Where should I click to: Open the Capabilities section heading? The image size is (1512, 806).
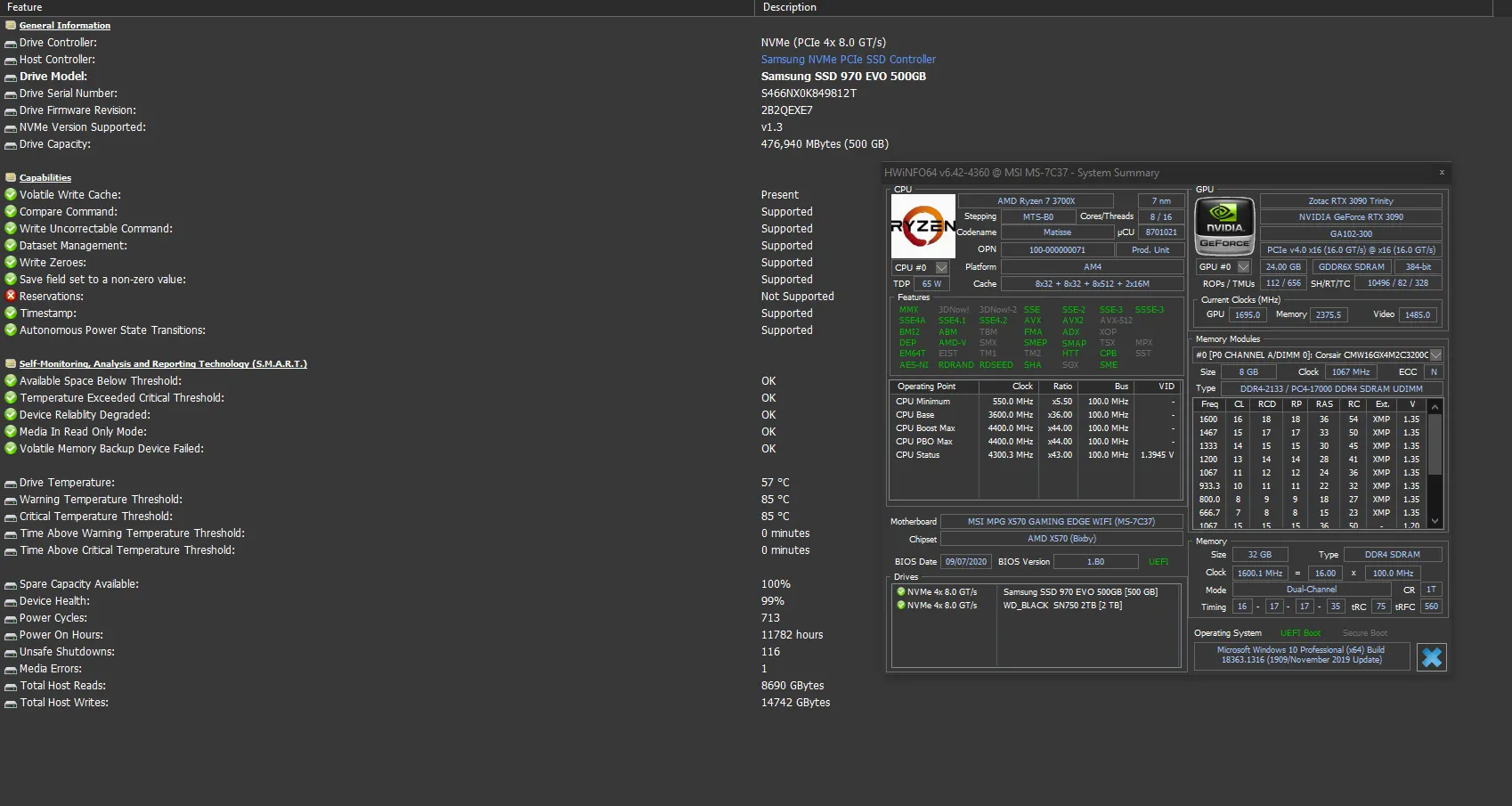45,178
